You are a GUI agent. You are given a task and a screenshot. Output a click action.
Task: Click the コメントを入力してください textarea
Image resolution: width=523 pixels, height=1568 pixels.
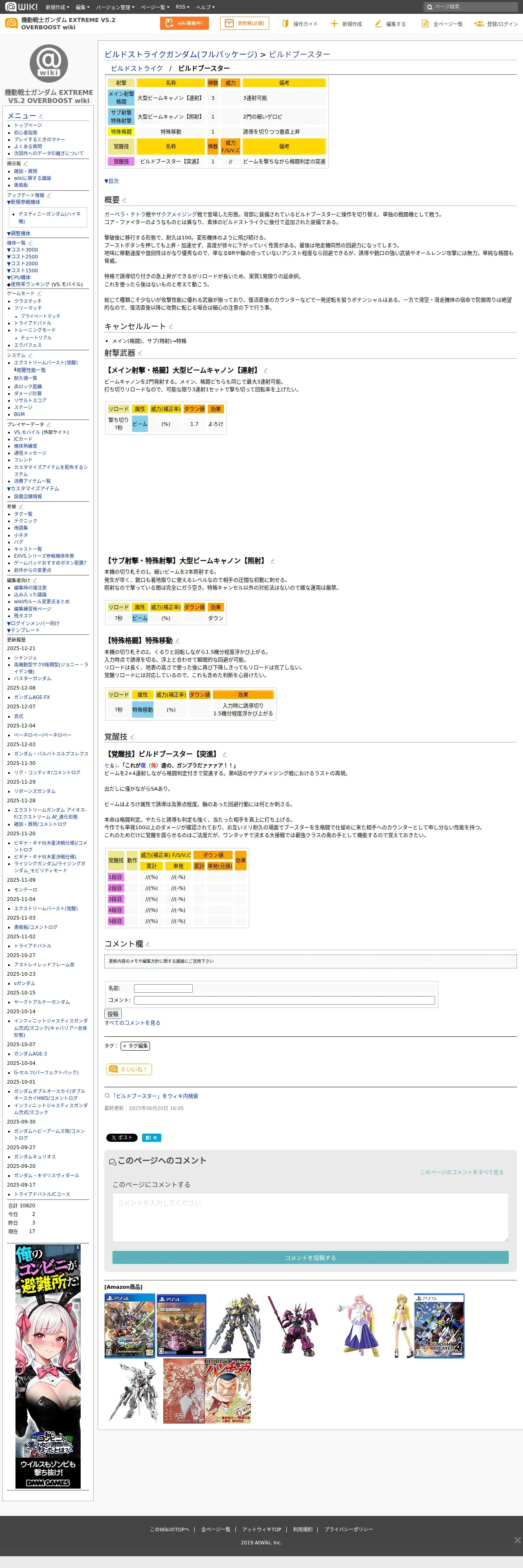pos(310,1217)
